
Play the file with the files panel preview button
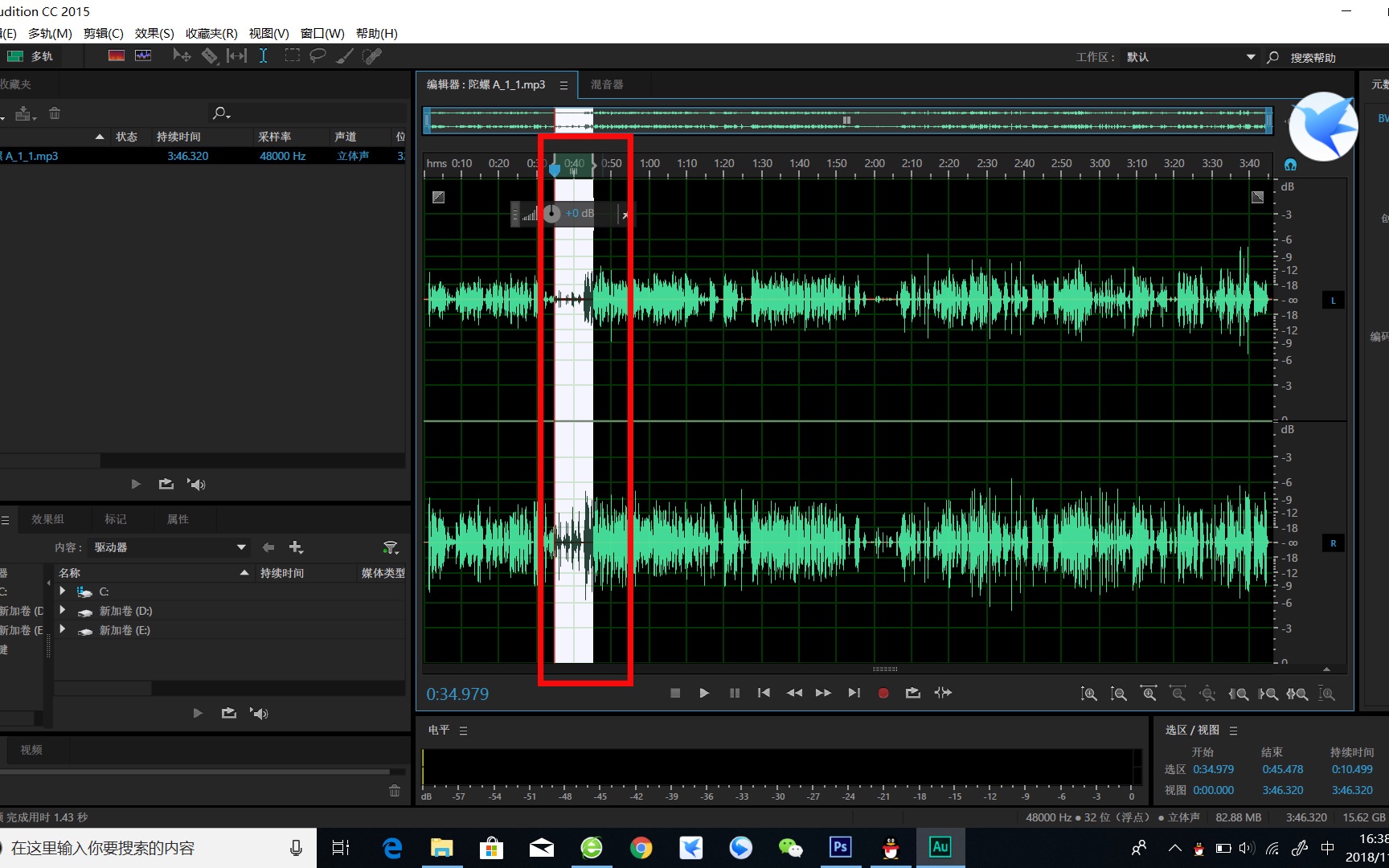point(136,484)
